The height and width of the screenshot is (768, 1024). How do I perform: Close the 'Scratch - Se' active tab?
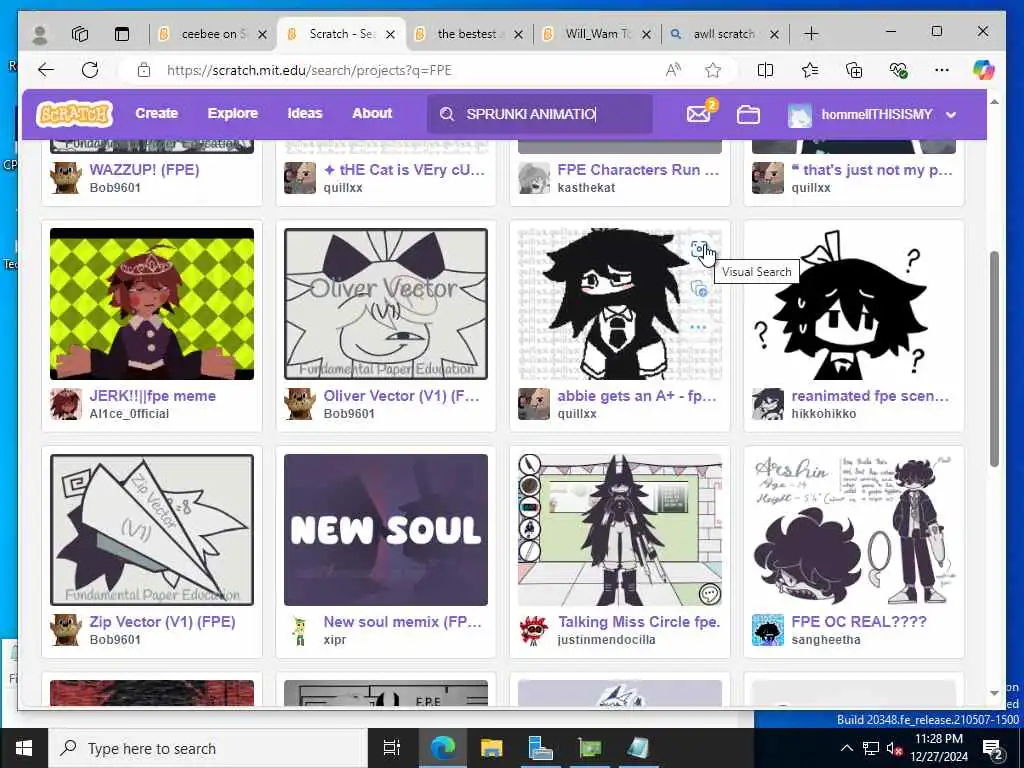[391, 34]
